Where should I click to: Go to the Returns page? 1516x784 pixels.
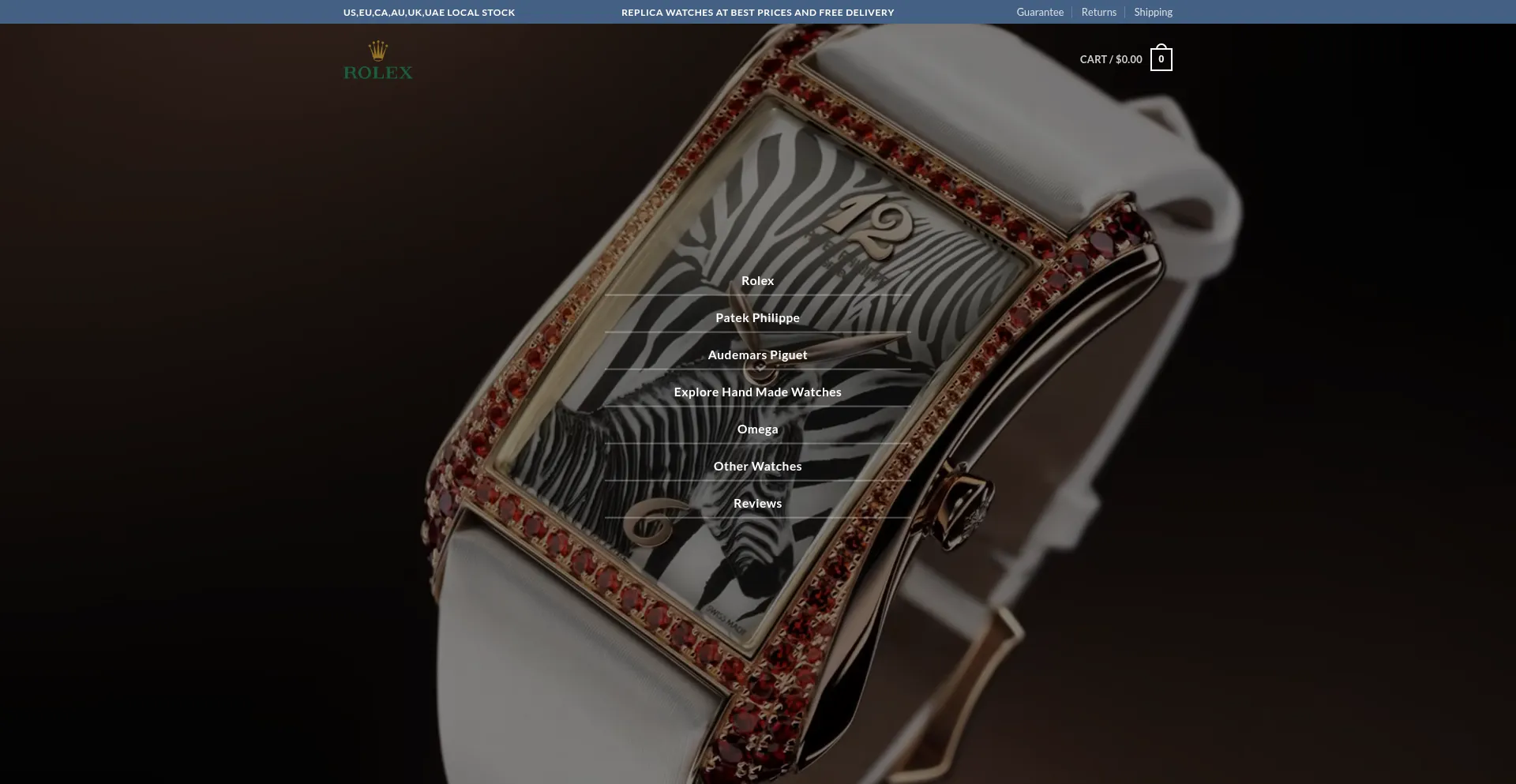1098,13
